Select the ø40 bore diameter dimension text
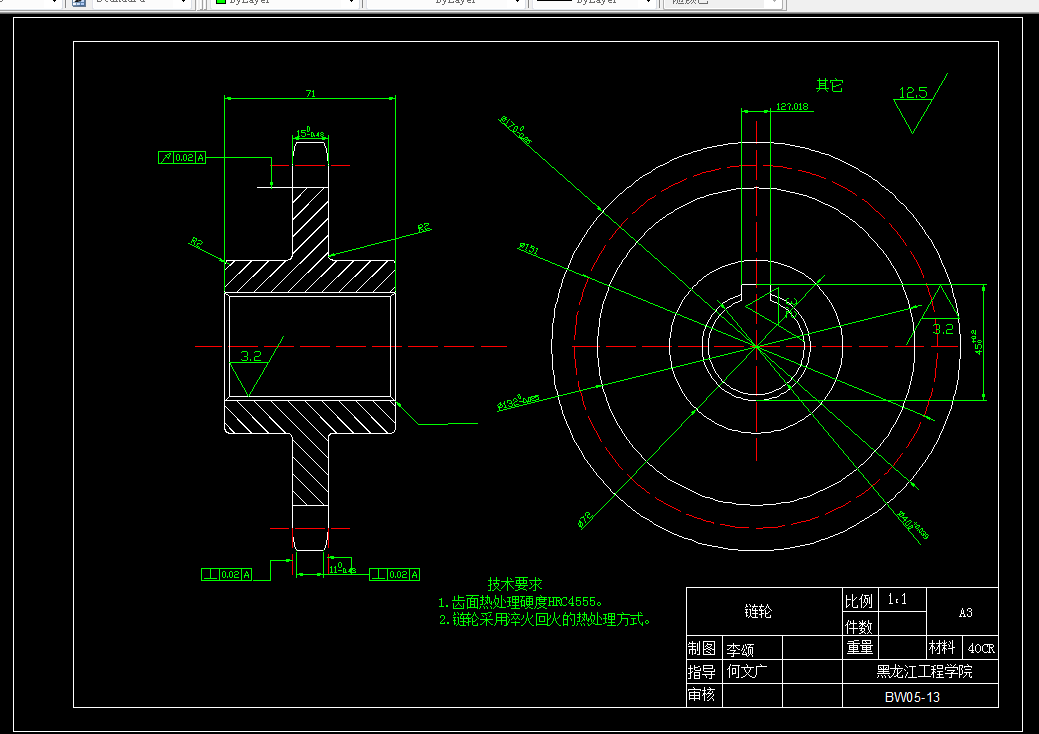The image size is (1039, 734). click(912, 524)
